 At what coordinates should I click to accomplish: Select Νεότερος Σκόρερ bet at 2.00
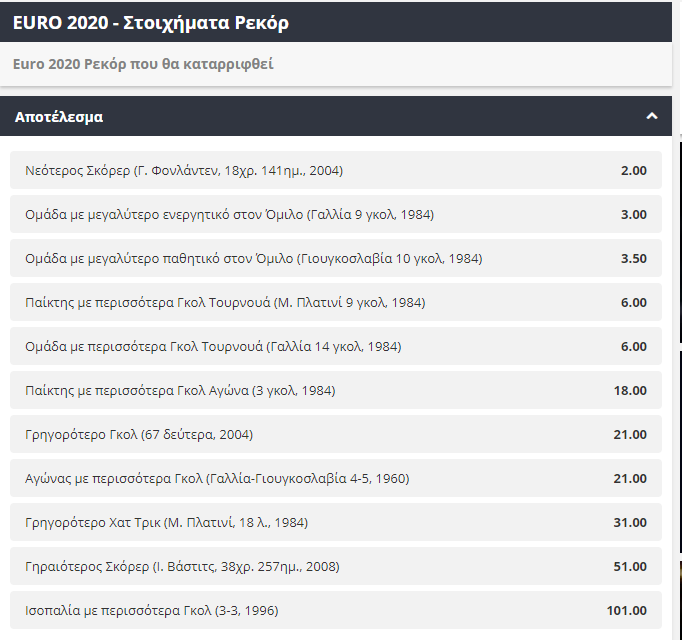click(336, 170)
